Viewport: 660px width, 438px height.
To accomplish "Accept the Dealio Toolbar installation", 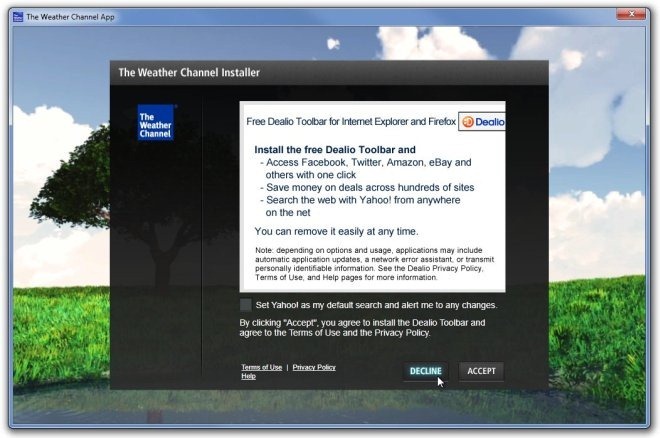I will 481,371.
